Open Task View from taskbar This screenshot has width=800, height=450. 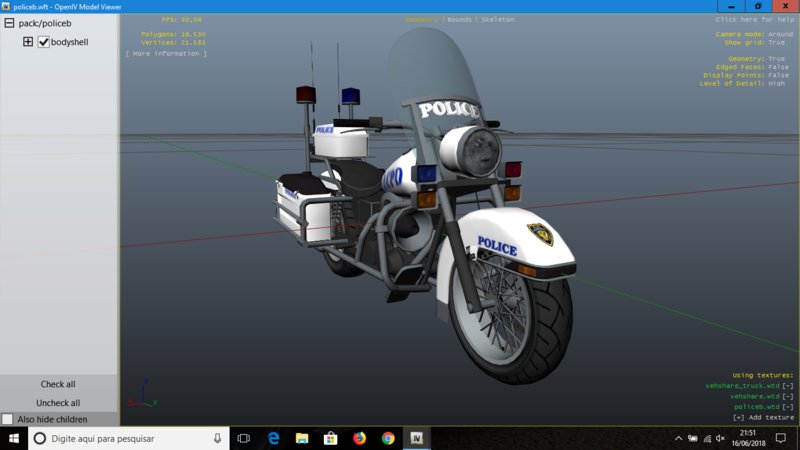244,438
